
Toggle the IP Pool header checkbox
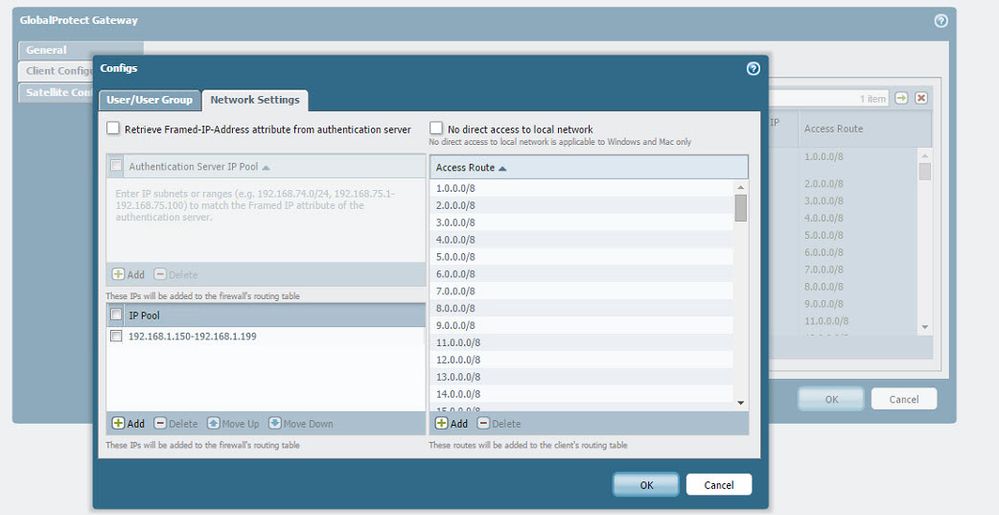click(x=116, y=315)
